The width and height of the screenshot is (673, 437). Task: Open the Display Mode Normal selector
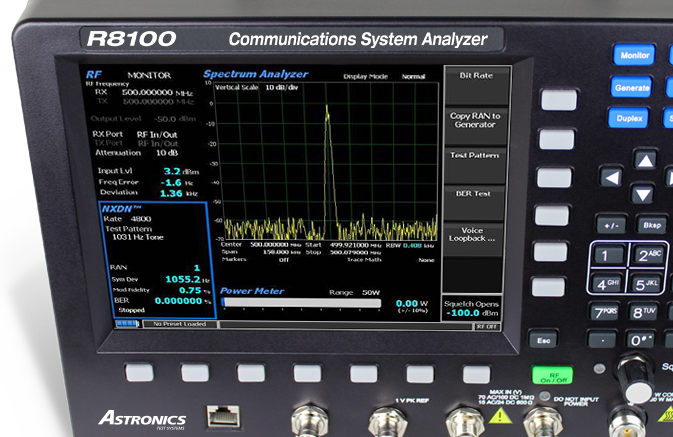pos(413,76)
